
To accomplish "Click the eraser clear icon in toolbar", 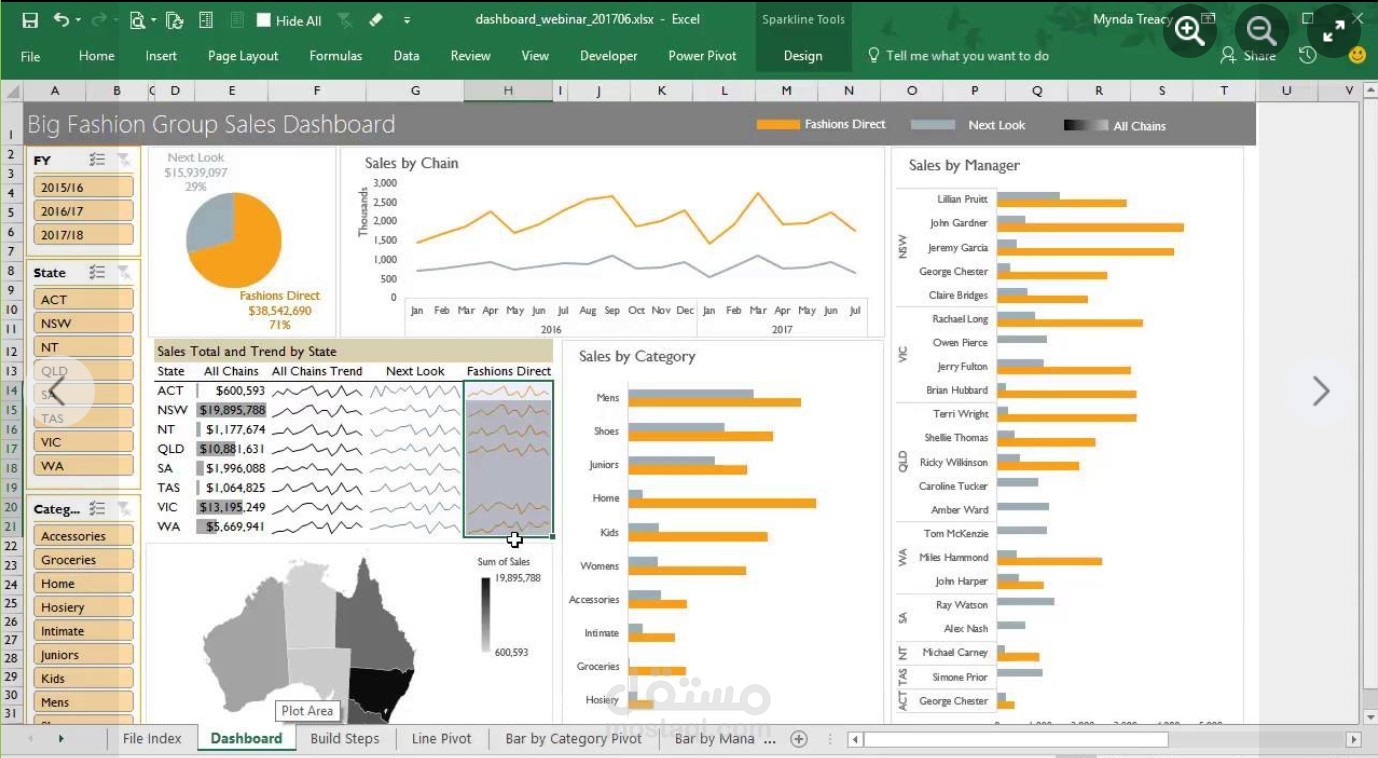I will [x=376, y=20].
